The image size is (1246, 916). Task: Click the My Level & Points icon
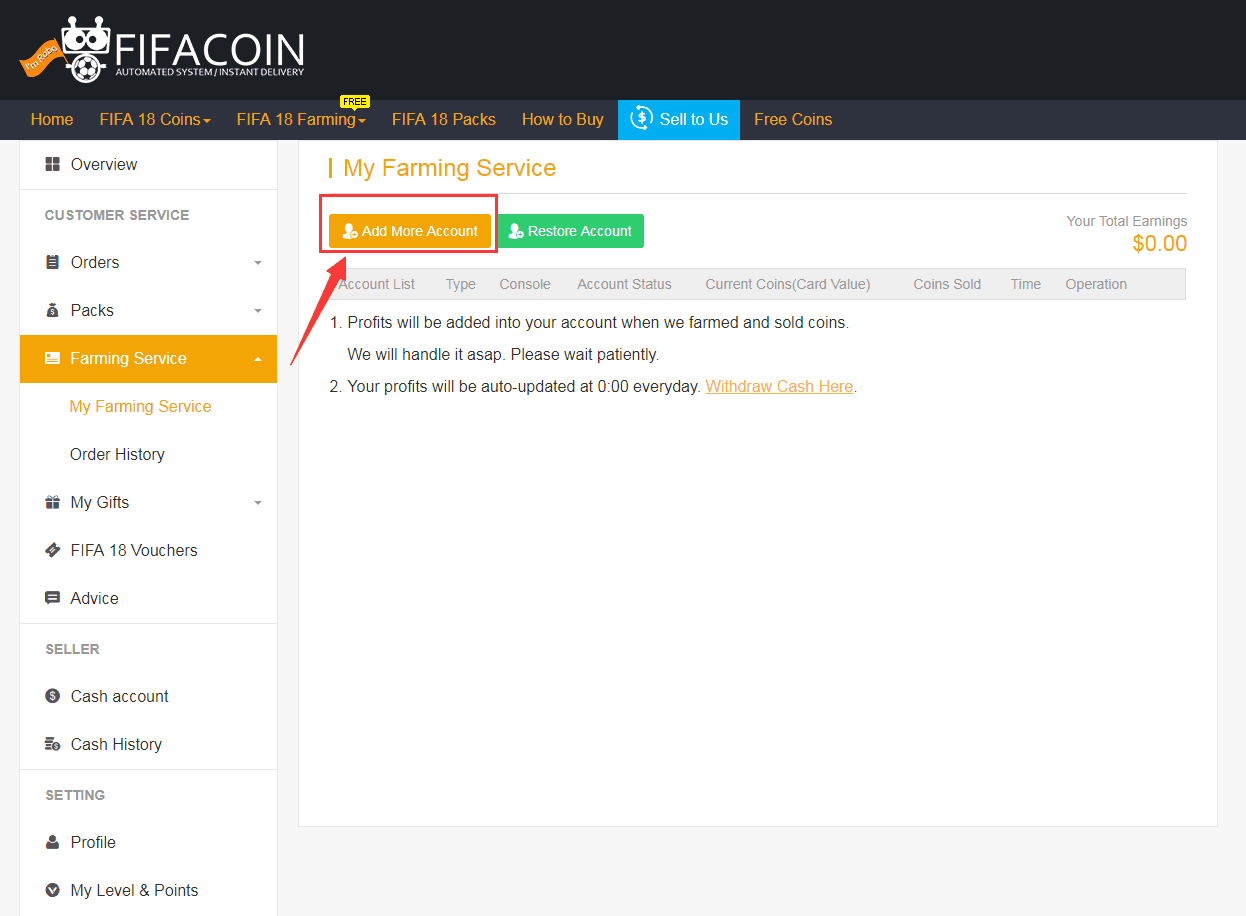[52, 890]
